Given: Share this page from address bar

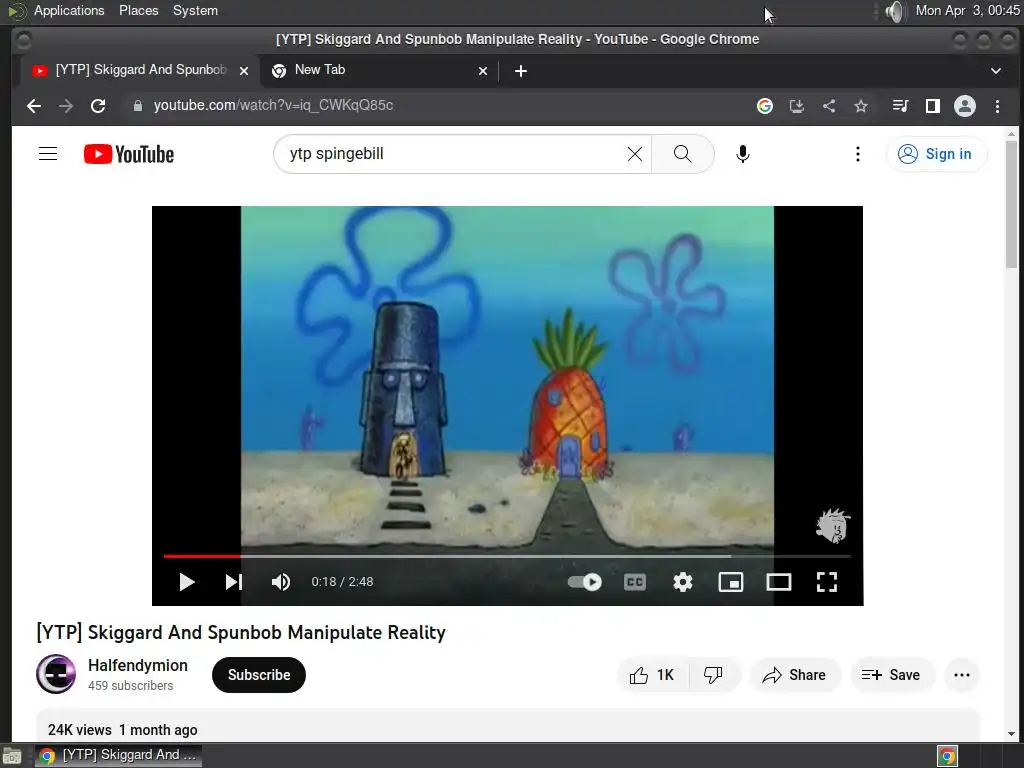Looking at the screenshot, I should click(x=829, y=106).
